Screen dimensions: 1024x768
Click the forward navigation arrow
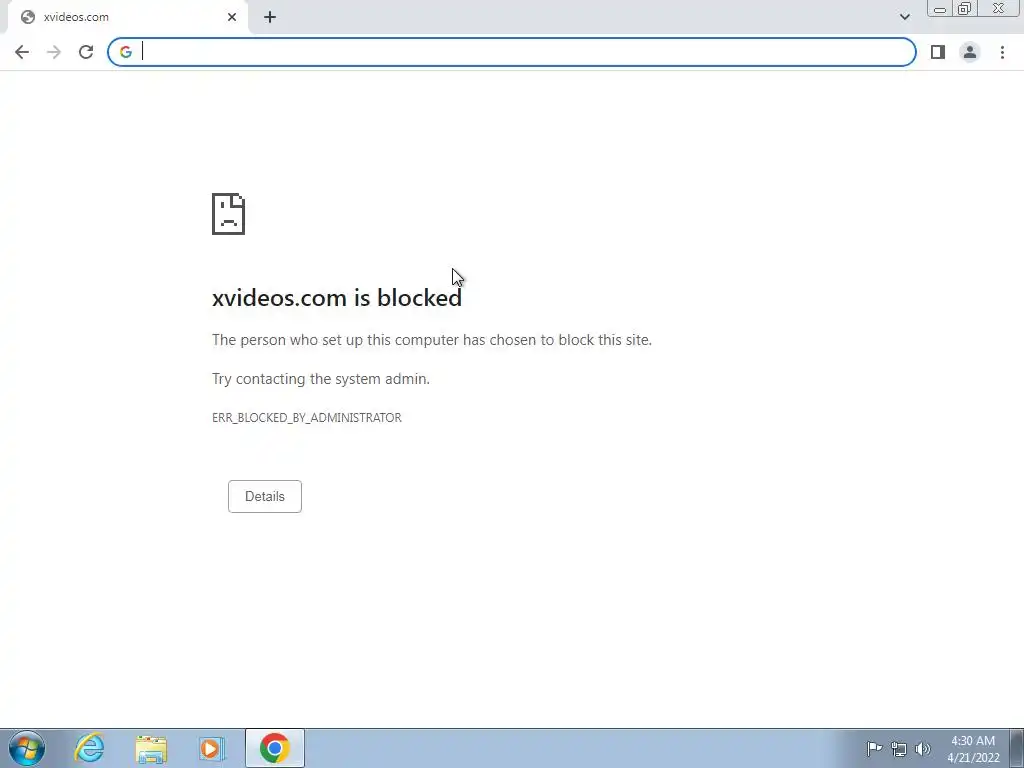54,52
